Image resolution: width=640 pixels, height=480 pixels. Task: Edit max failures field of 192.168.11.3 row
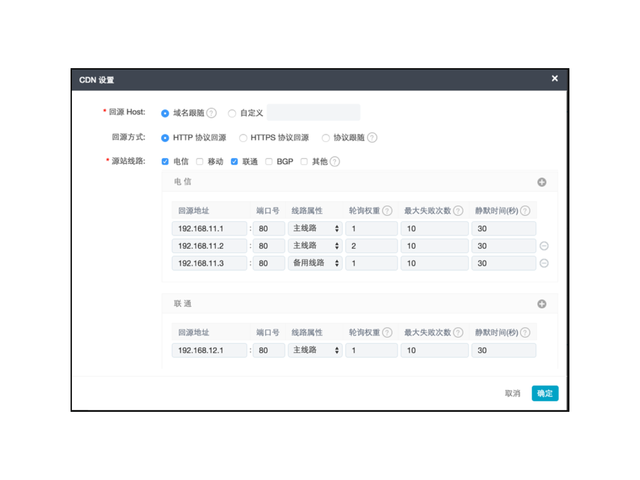[435, 263]
